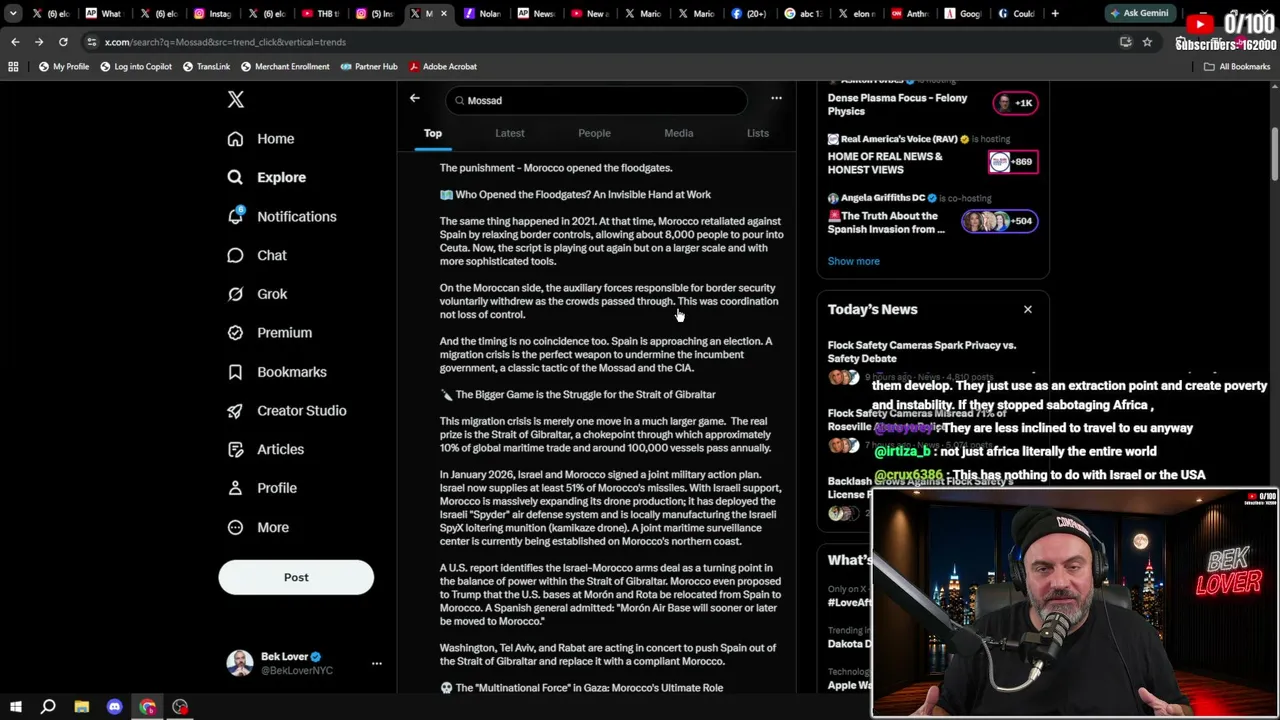
Task: Open File Explorer from the taskbar
Action: pos(81,707)
